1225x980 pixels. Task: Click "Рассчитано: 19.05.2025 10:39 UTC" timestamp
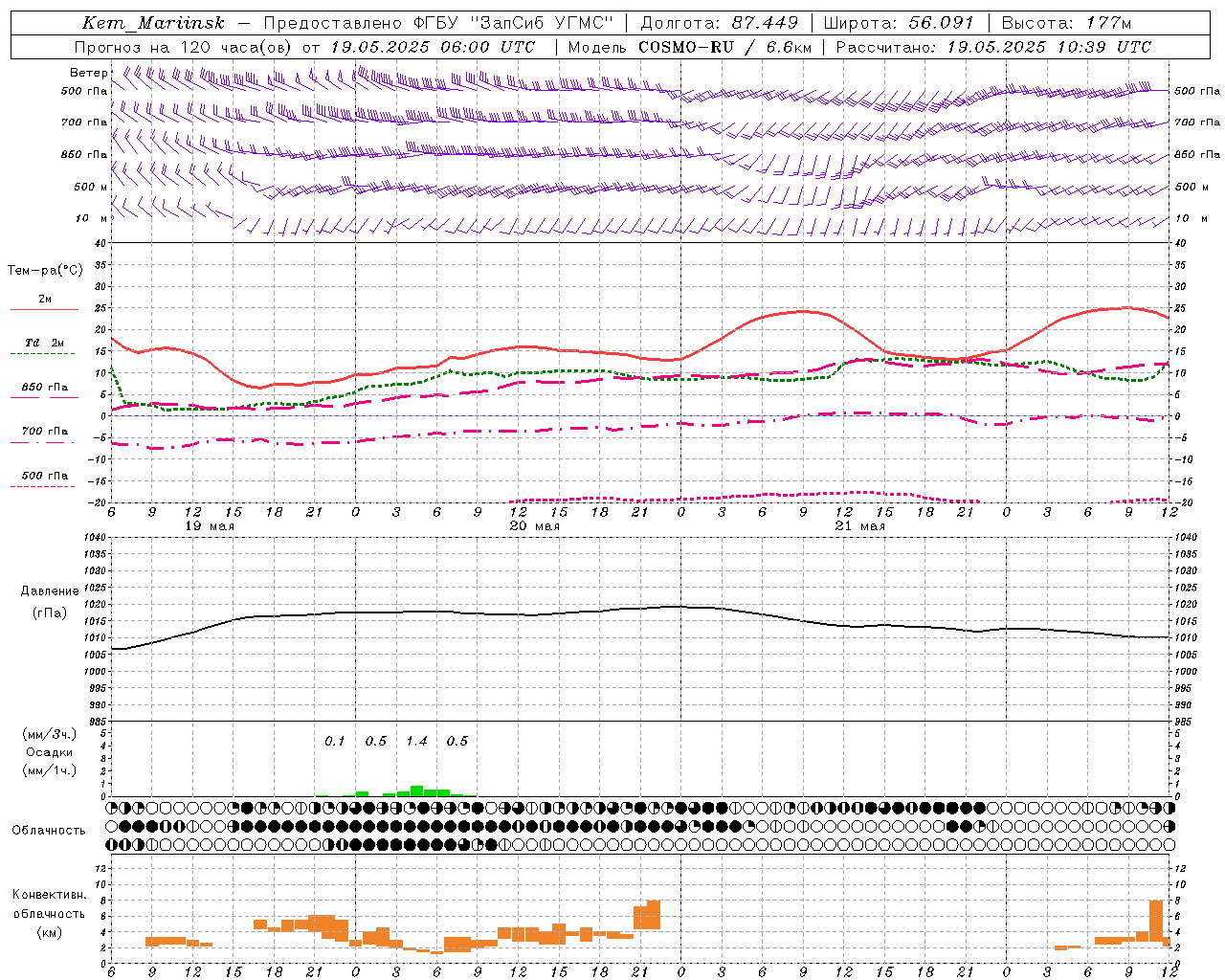tap(993, 47)
